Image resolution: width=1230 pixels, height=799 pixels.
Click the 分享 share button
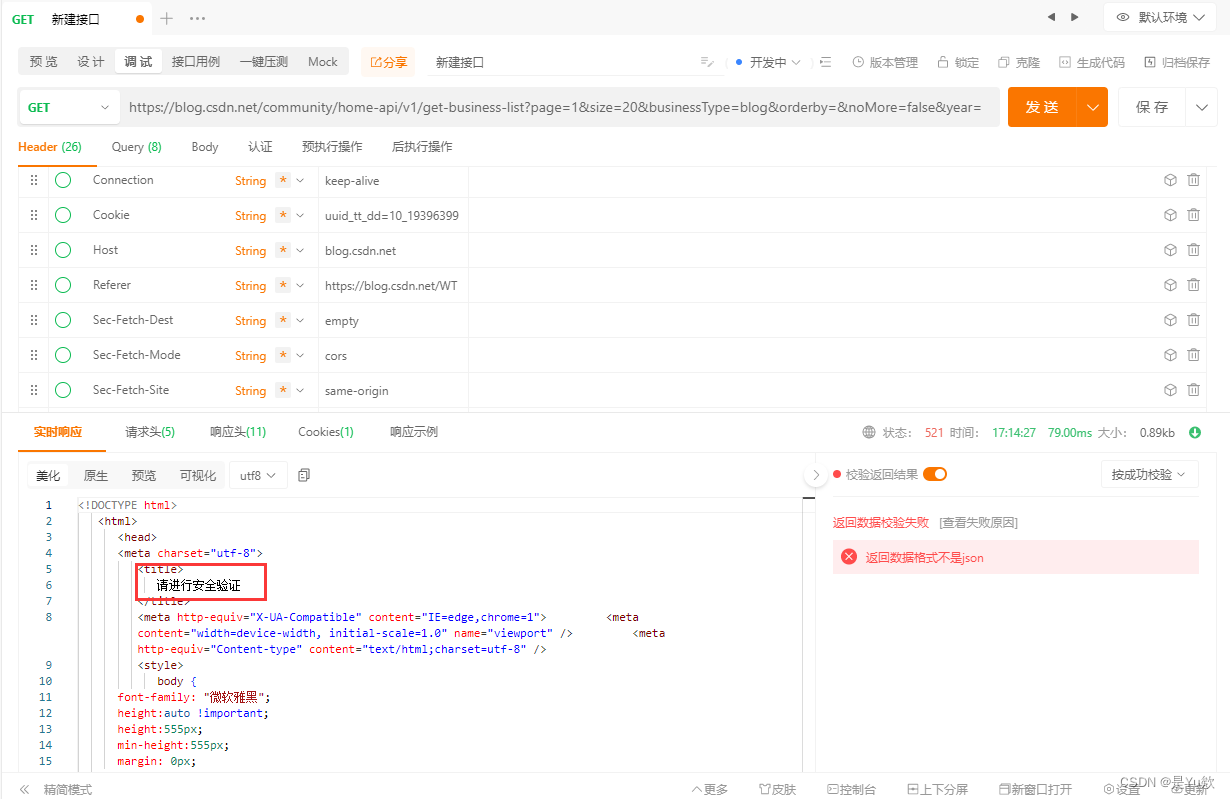389,62
